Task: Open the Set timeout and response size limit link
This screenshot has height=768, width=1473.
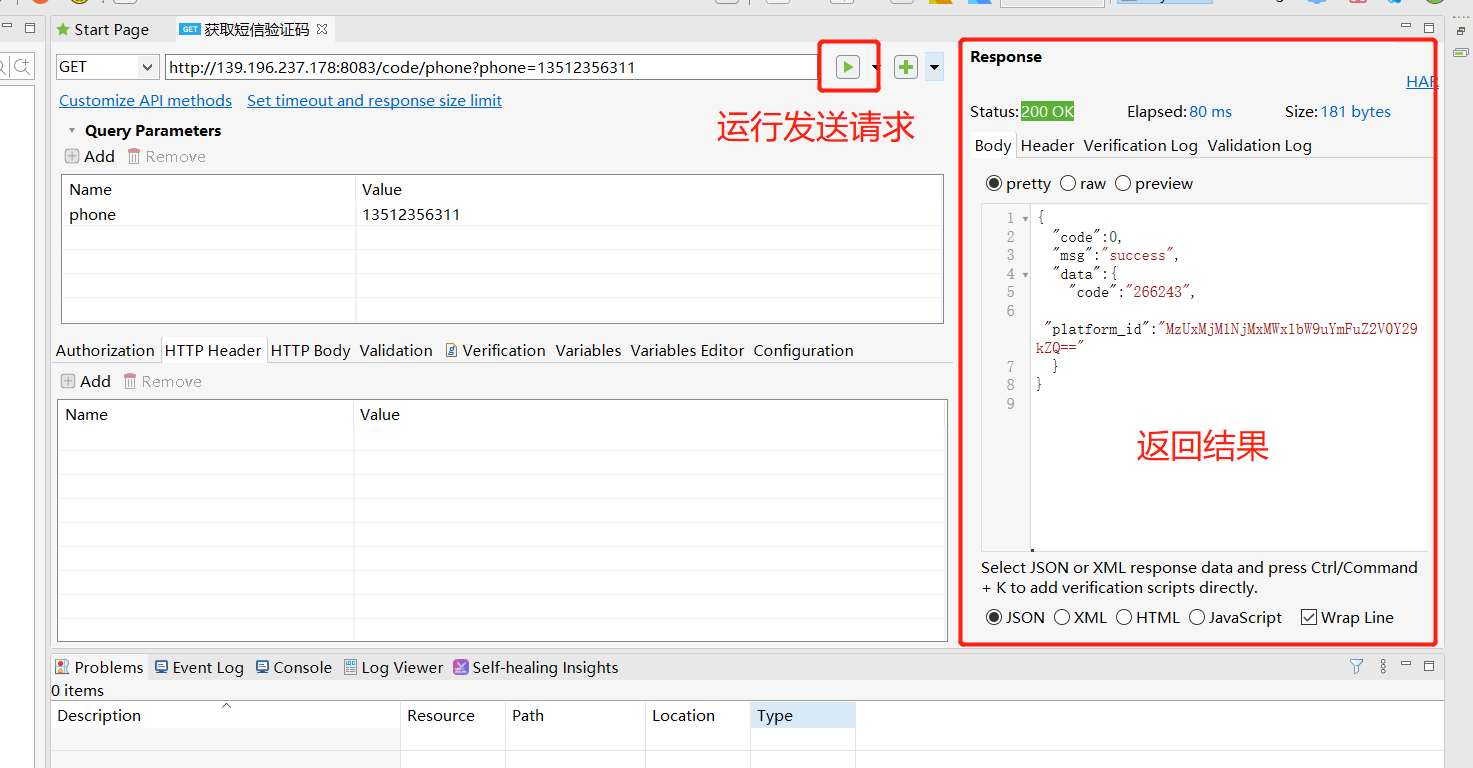Action: (x=374, y=100)
